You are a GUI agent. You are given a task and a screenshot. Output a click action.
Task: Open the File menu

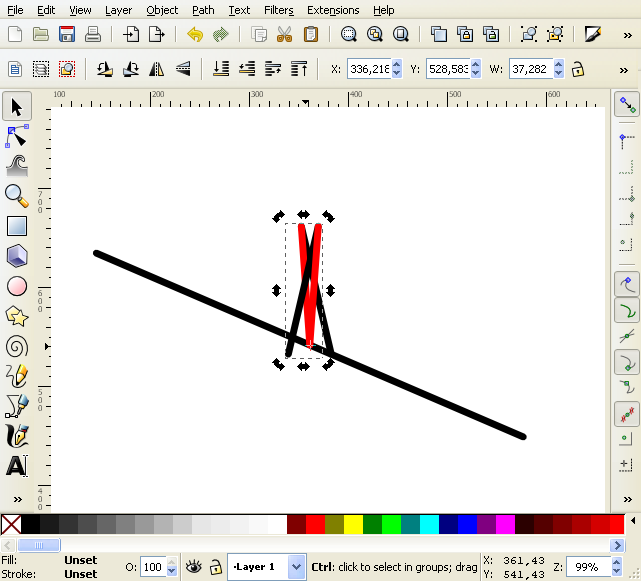point(15,10)
